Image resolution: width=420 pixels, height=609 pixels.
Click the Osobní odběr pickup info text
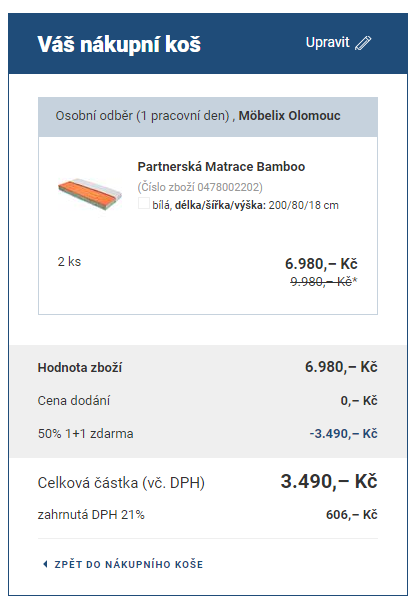pyautogui.click(x=142, y=116)
